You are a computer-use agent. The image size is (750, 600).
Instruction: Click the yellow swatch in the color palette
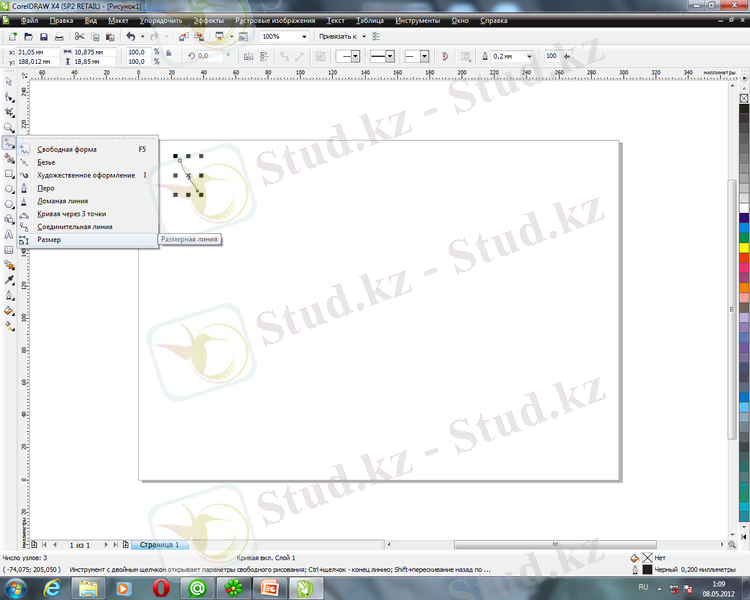click(x=744, y=247)
